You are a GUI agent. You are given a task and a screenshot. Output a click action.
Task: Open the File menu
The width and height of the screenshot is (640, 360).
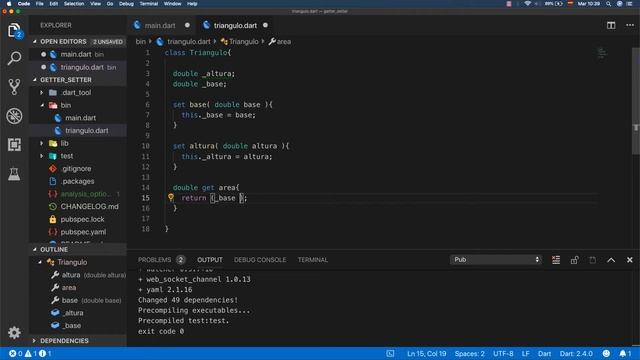(x=40, y=4)
